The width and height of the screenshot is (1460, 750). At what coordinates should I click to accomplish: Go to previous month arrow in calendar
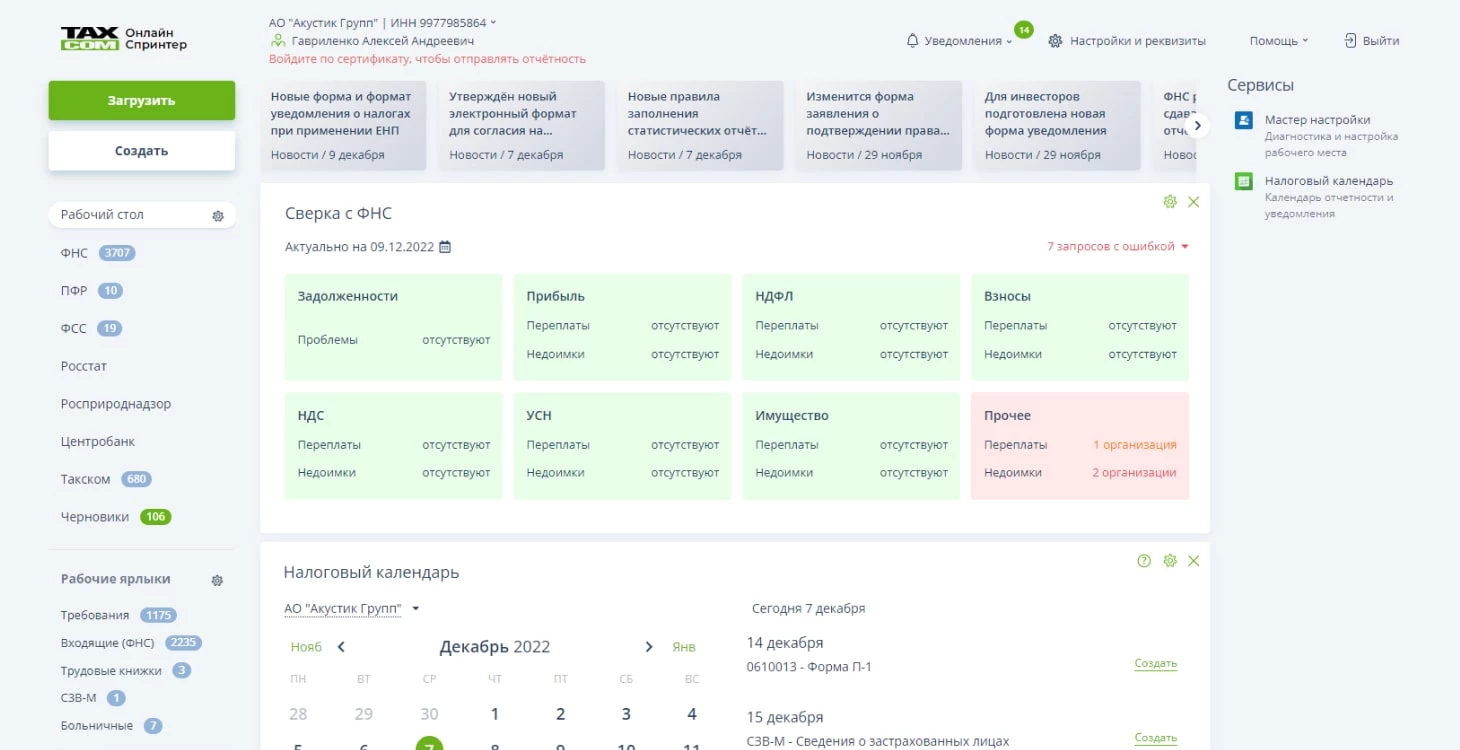(x=341, y=647)
